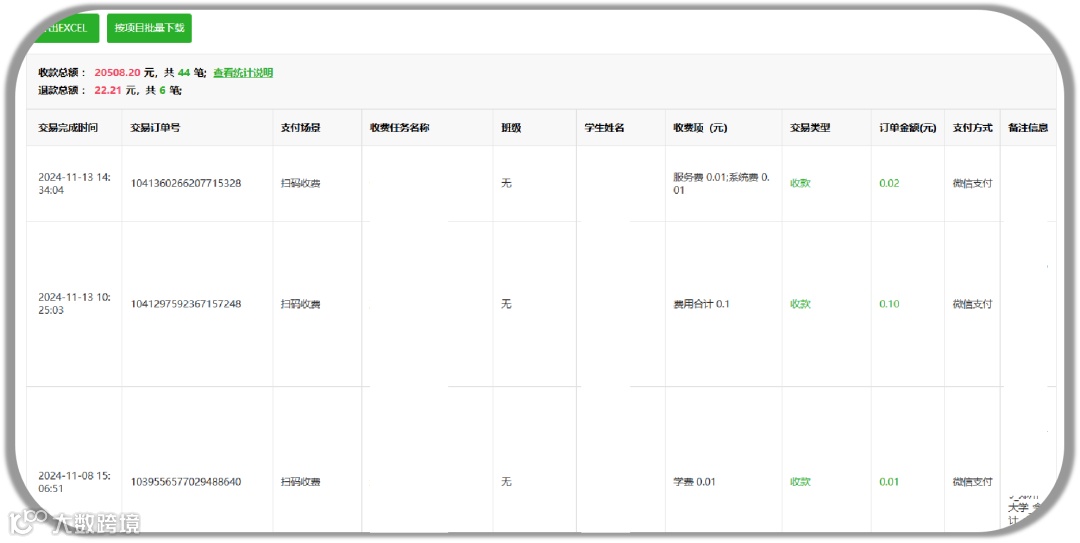Click the refund total value 22.21
Image resolution: width=1080 pixels, height=543 pixels.
point(107,90)
